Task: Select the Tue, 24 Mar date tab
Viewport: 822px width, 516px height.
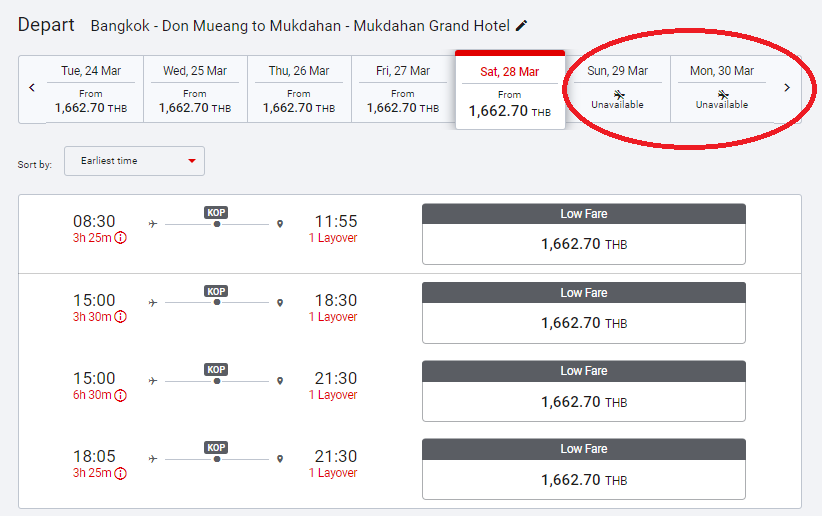Action: pyautogui.click(x=91, y=89)
